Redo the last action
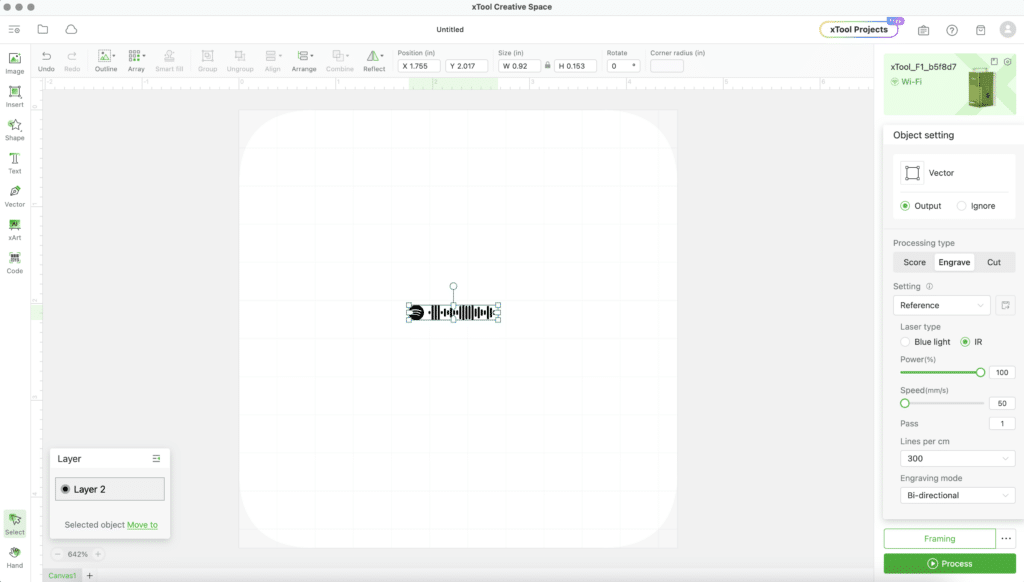Viewport: 1024px width, 582px height. pyautogui.click(x=72, y=61)
